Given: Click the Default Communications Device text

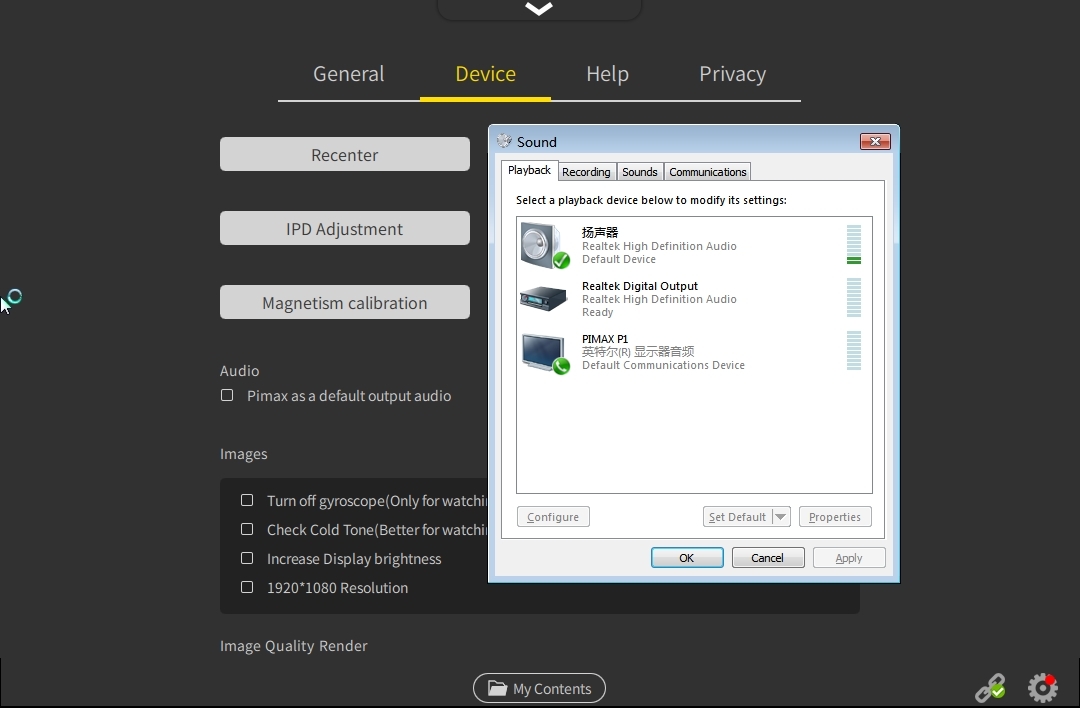Looking at the screenshot, I should (663, 365).
